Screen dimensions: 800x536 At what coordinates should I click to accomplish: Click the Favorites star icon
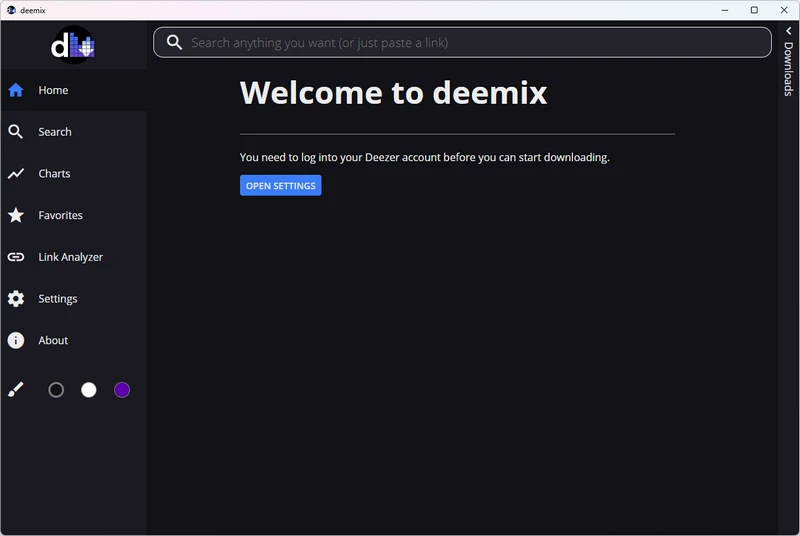[x=16, y=215]
